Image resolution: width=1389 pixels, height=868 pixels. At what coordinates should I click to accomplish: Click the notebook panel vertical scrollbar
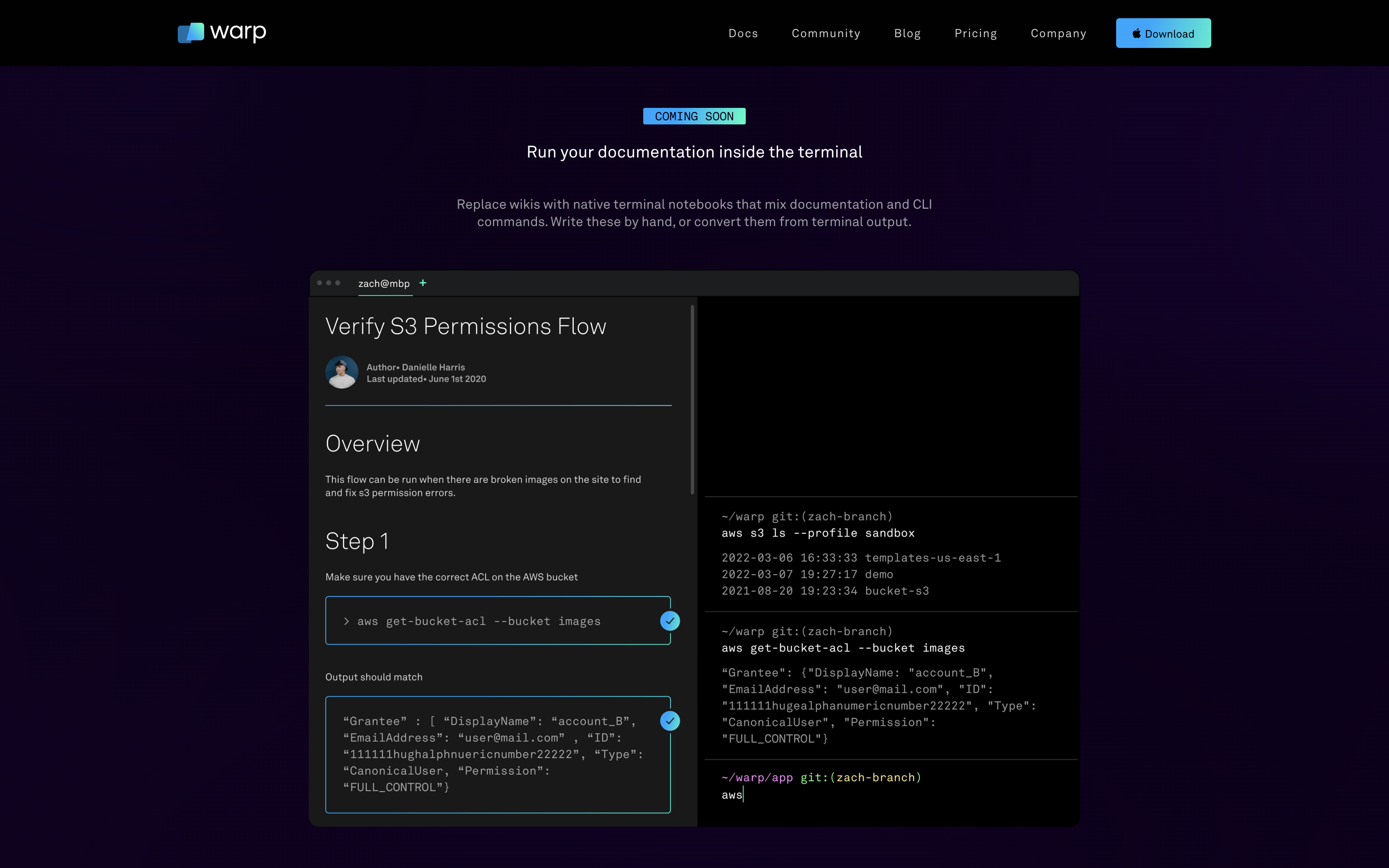(x=692, y=400)
